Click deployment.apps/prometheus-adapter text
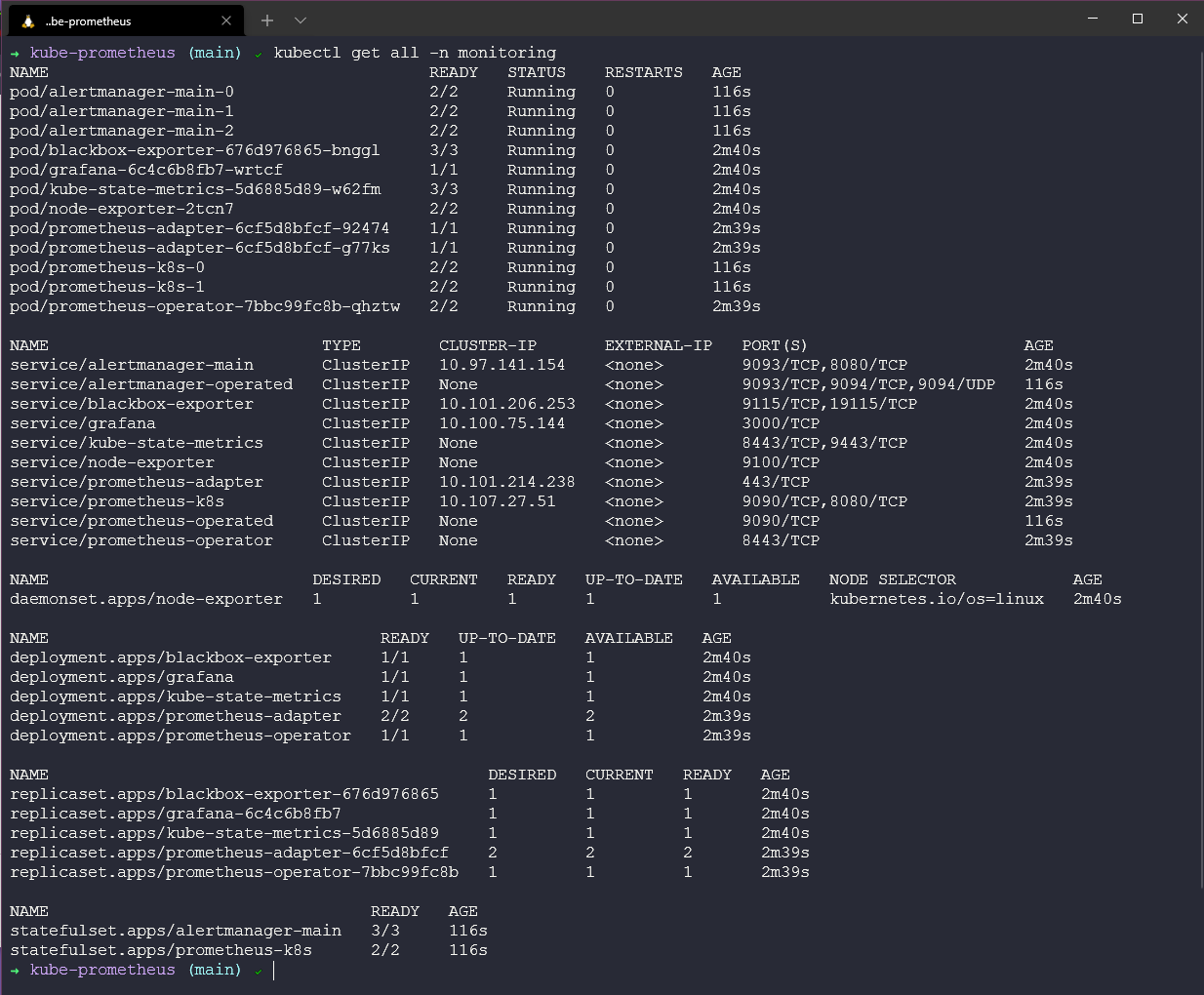Screen dimensions: 1204x995 pyautogui.click(x=176, y=716)
